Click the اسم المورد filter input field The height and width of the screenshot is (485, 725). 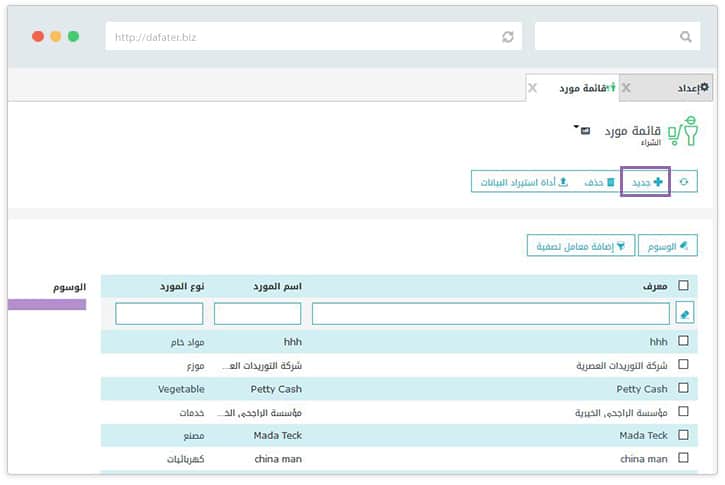click(x=257, y=313)
